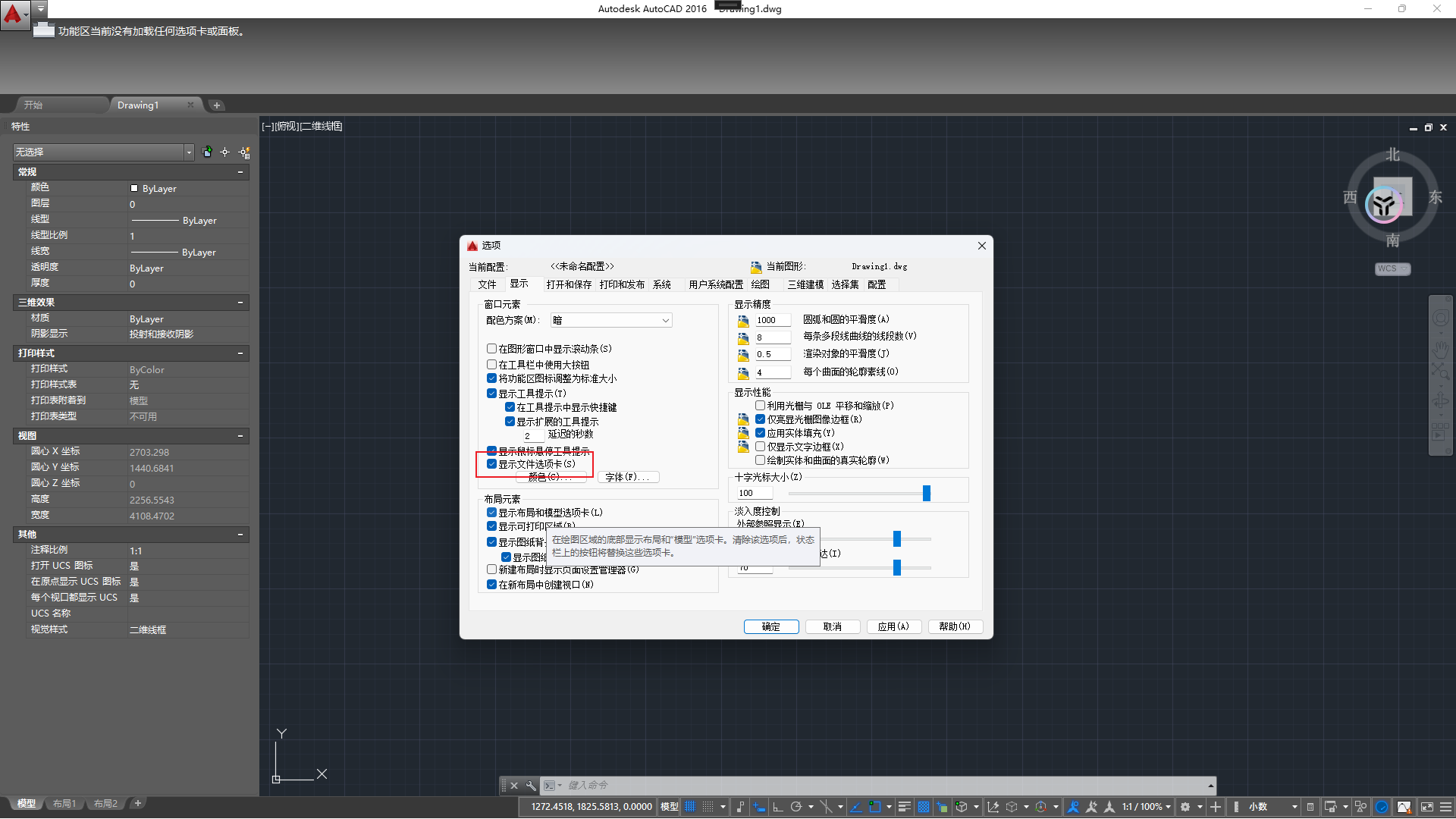
Task: Switch to 打开和保存 tab
Action: [568, 285]
